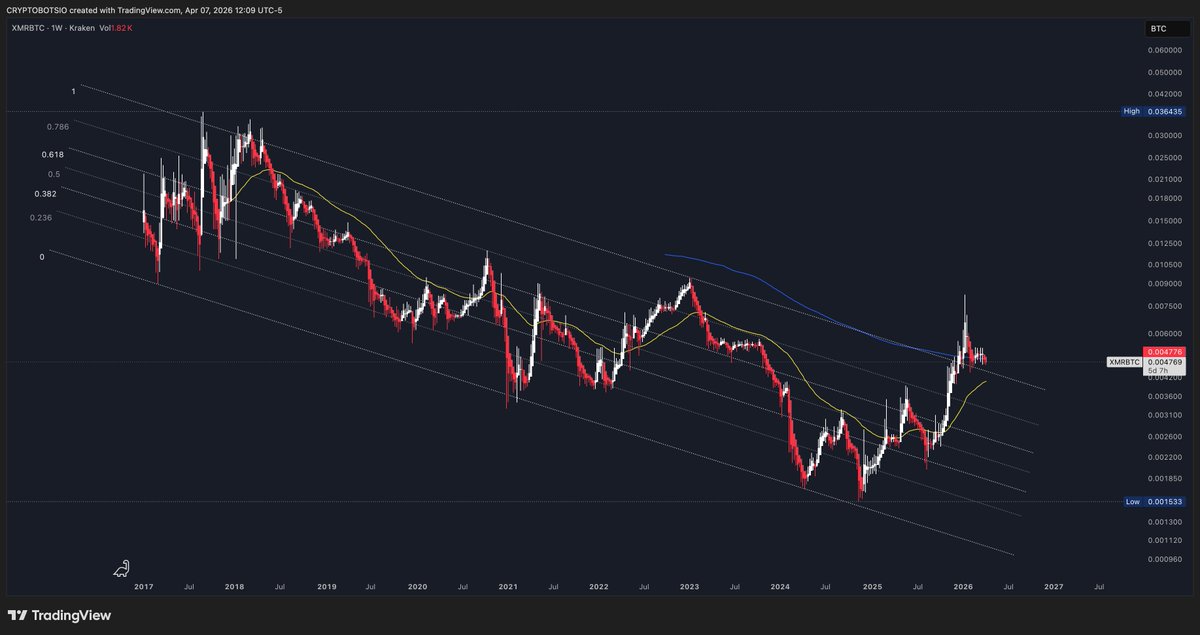Viewport: 1200px width, 635px height.
Task: Click the red 0.004776 price tag
Action: (x=1163, y=352)
